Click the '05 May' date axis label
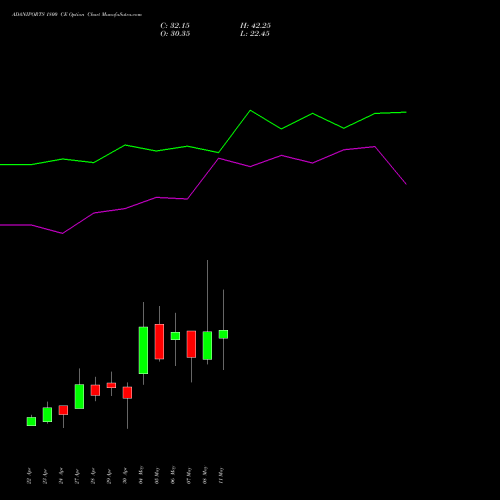This screenshot has width=500, height=500. pyautogui.click(x=157, y=475)
